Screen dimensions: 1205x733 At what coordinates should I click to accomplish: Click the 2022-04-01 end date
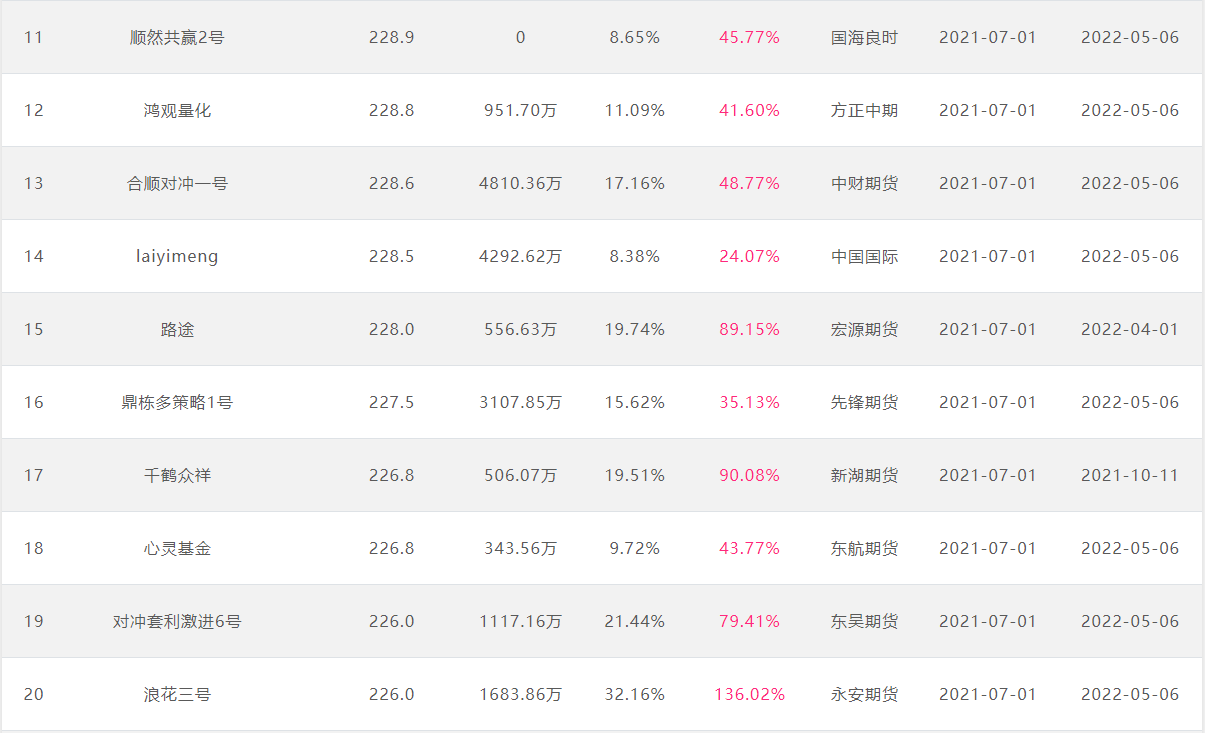[x=1130, y=330]
